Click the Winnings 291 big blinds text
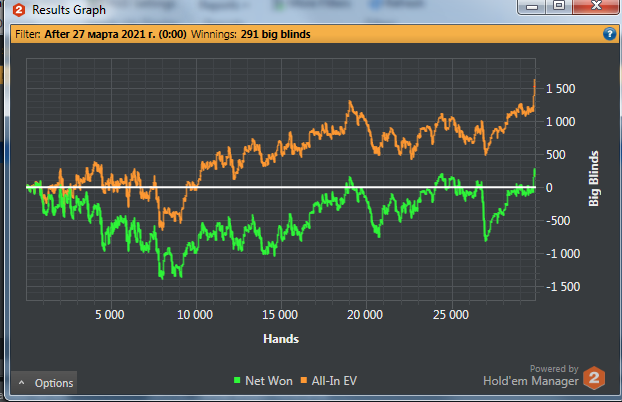The width and height of the screenshot is (622, 402). (251, 34)
